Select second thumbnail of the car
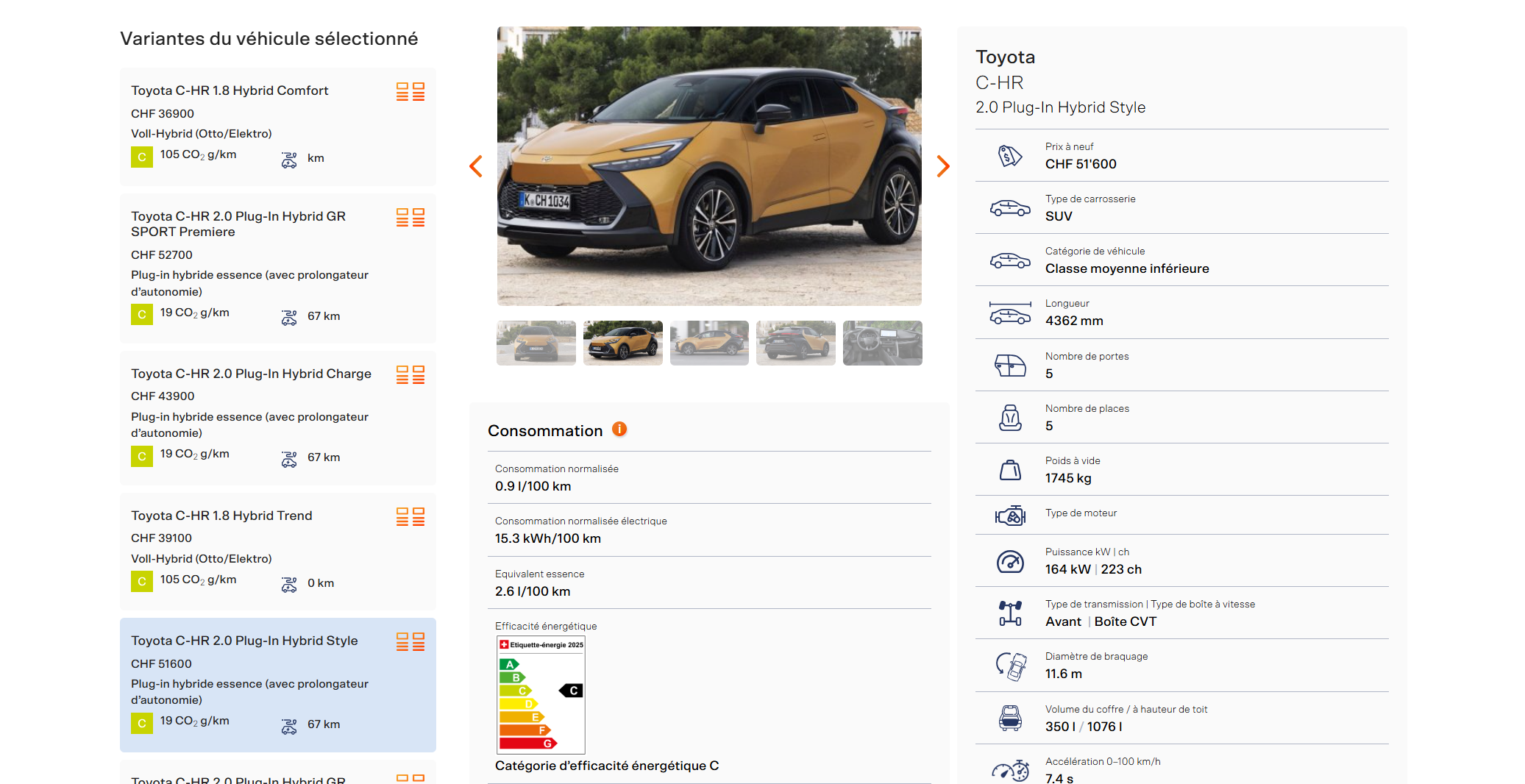 (623, 343)
